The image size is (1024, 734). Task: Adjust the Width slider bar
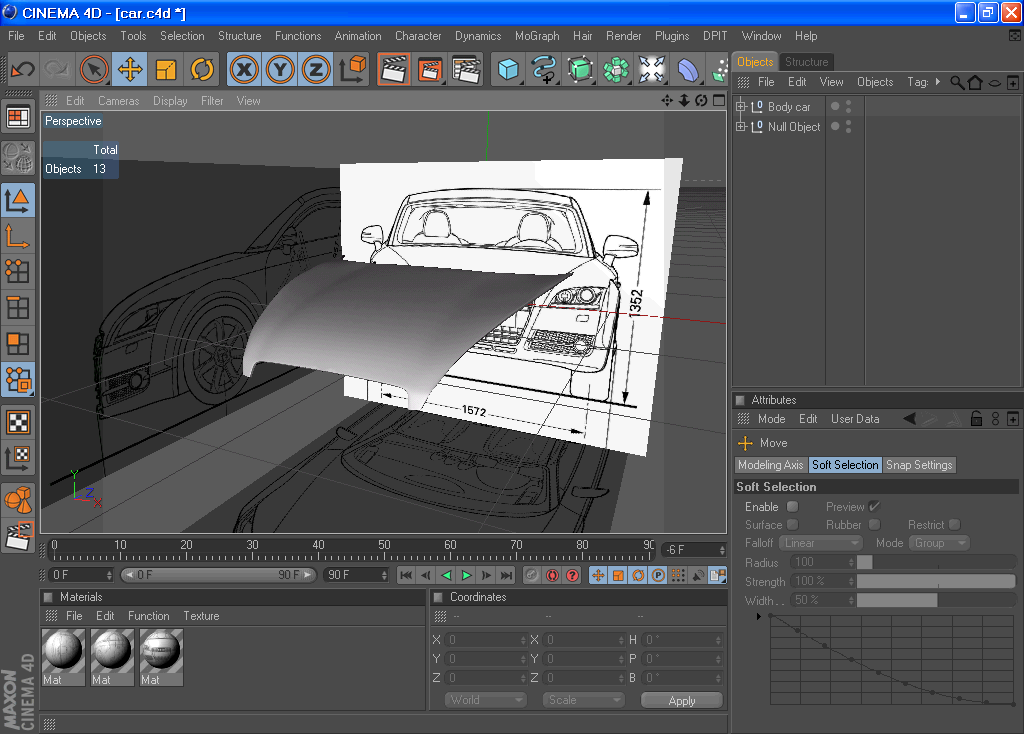[936, 600]
